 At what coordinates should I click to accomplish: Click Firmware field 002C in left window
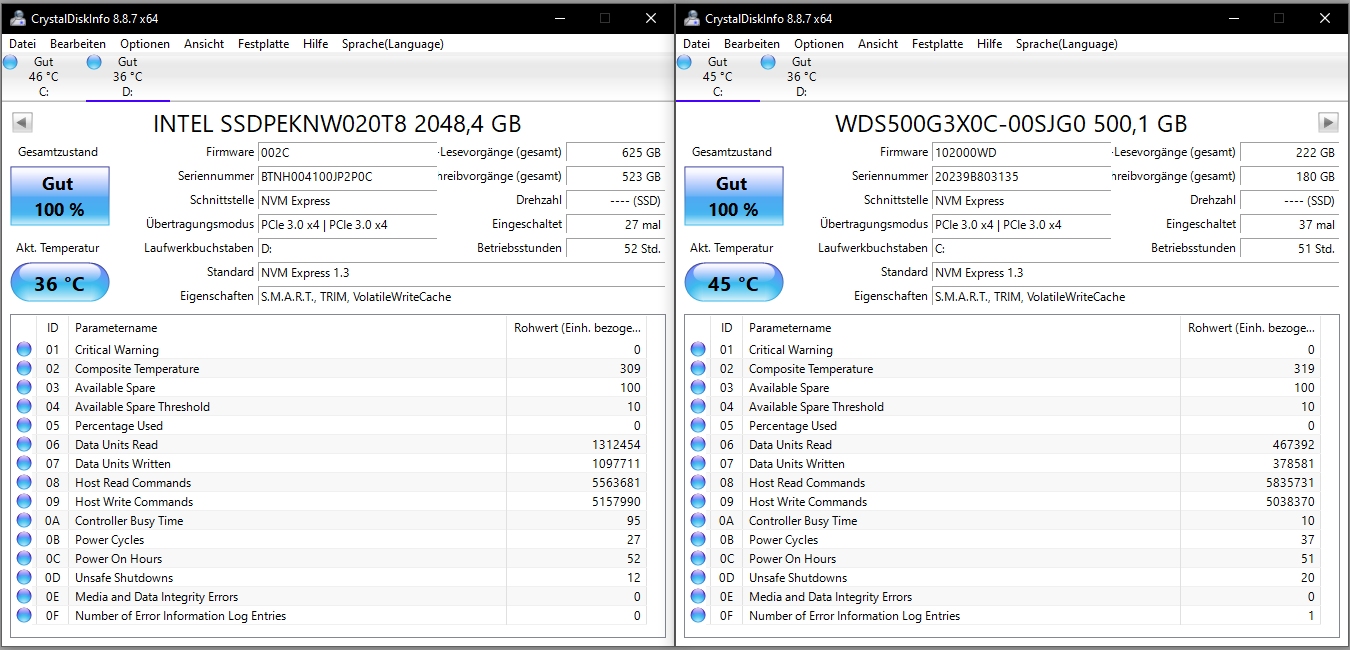point(347,153)
